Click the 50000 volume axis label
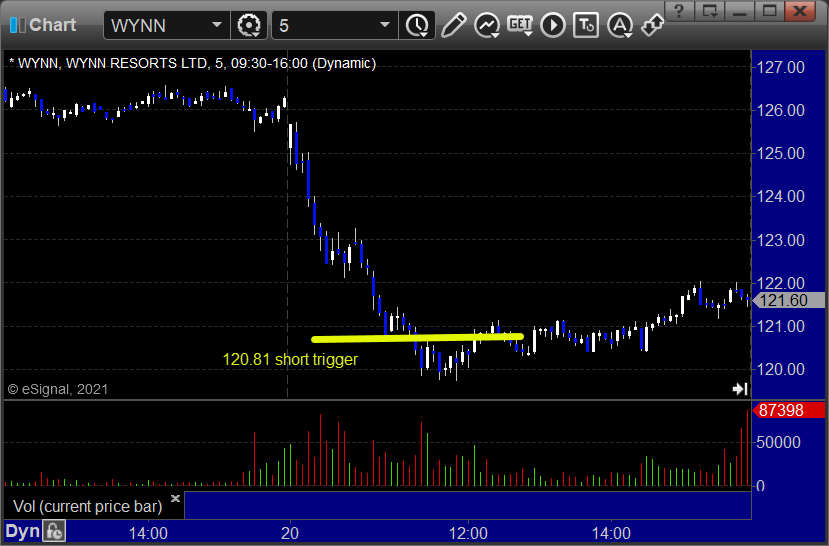The image size is (829, 546). click(778, 442)
